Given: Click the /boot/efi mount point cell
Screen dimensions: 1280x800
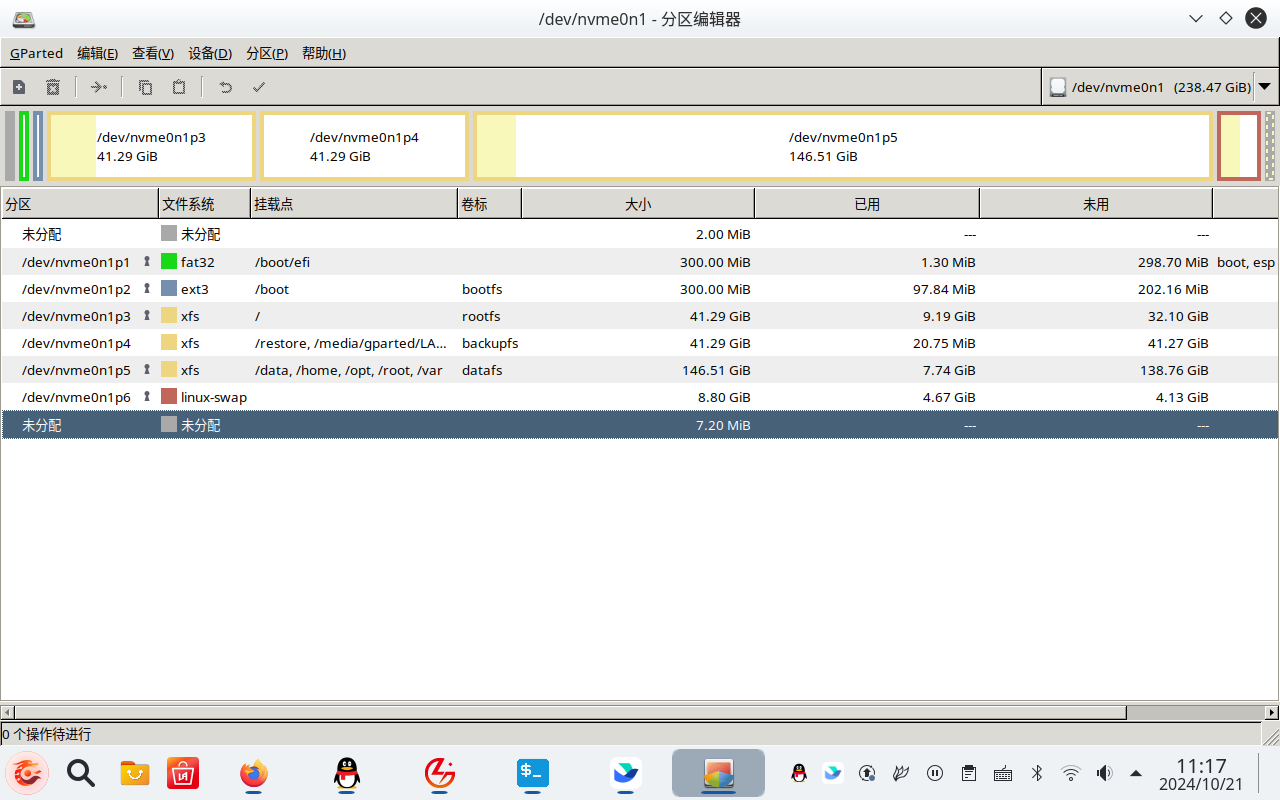Looking at the screenshot, I should pyautogui.click(x=283, y=261).
